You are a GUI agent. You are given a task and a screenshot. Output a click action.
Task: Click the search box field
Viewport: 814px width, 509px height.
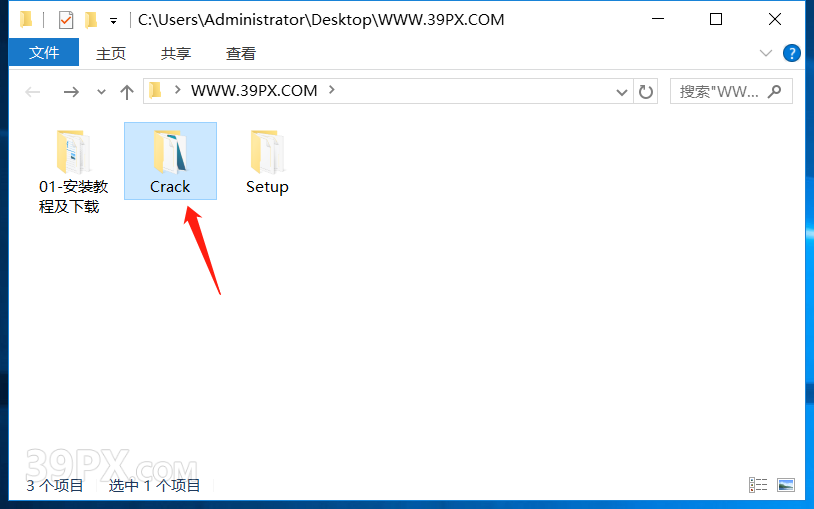pyautogui.click(x=731, y=92)
